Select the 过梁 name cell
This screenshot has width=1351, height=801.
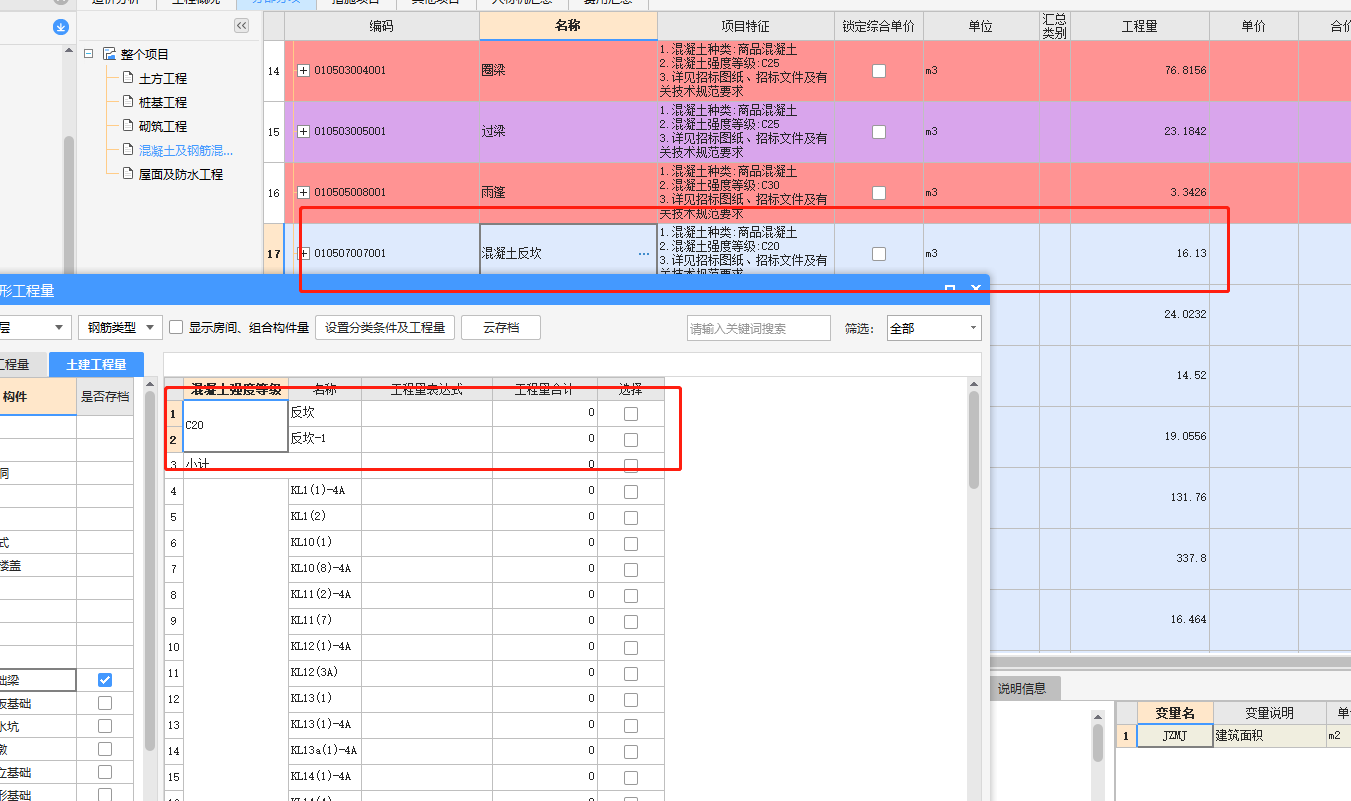coord(568,132)
